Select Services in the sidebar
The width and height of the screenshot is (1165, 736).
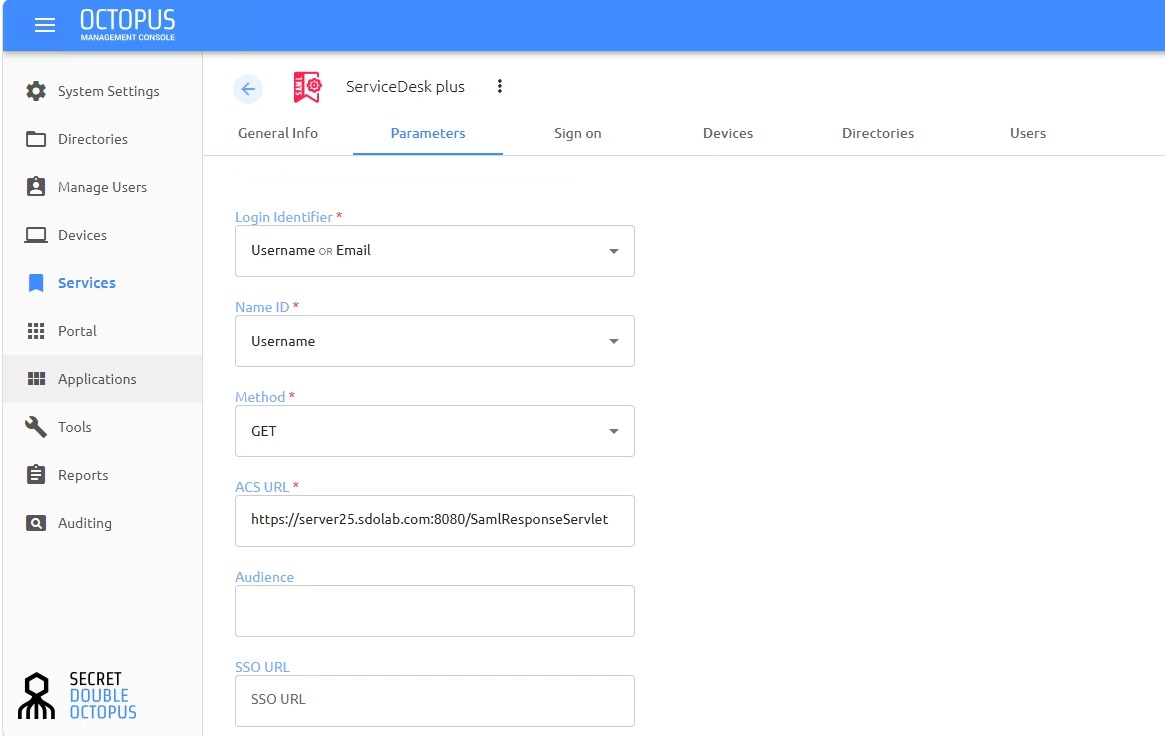coord(103,283)
